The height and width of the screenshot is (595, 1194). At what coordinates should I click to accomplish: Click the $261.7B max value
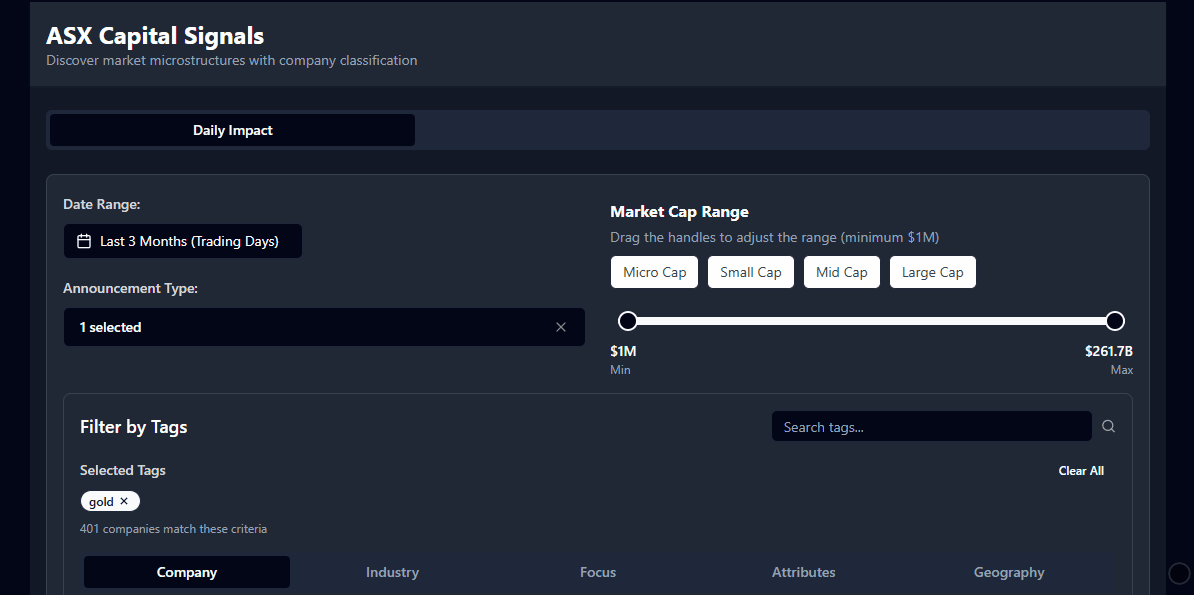pos(1109,351)
